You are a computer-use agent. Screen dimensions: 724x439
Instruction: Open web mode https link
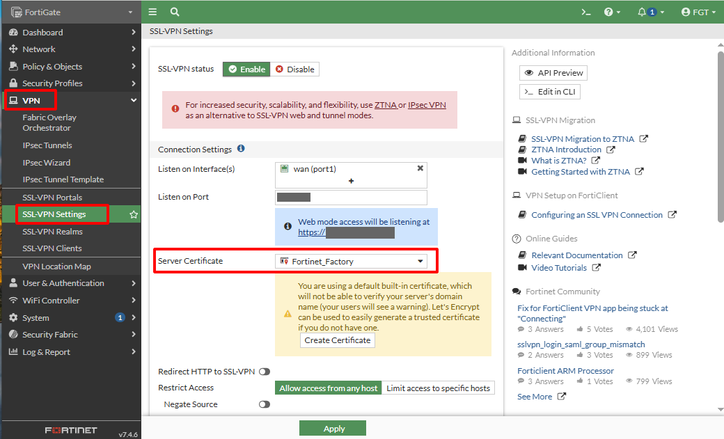pos(346,233)
